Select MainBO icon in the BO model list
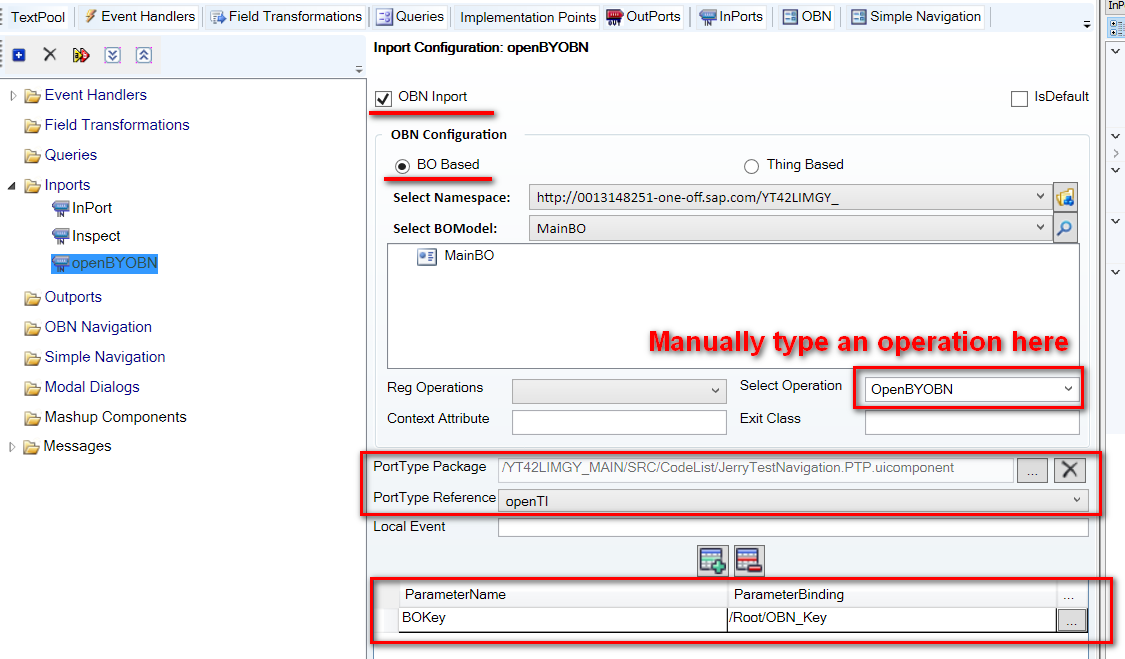The height and width of the screenshot is (659, 1125). (427, 256)
